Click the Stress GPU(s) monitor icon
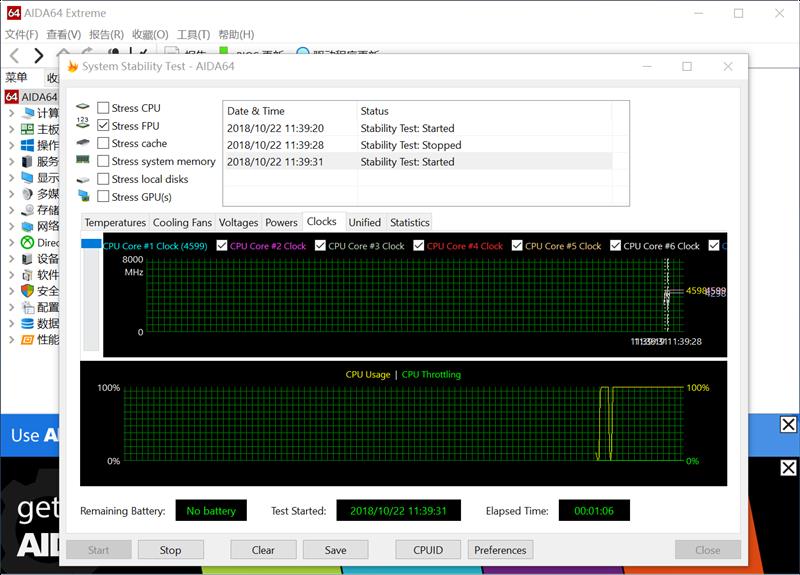Viewport: 800px width, 575px height. coord(84,195)
